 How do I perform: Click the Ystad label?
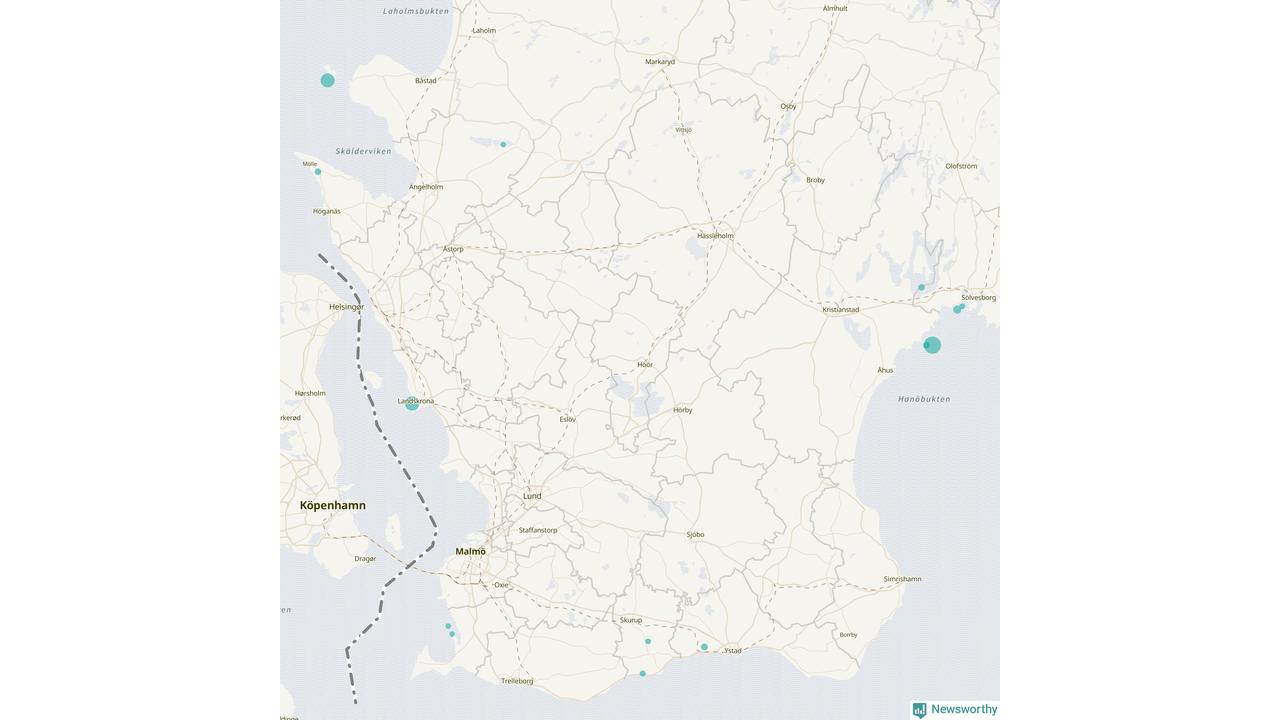point(733,651)
